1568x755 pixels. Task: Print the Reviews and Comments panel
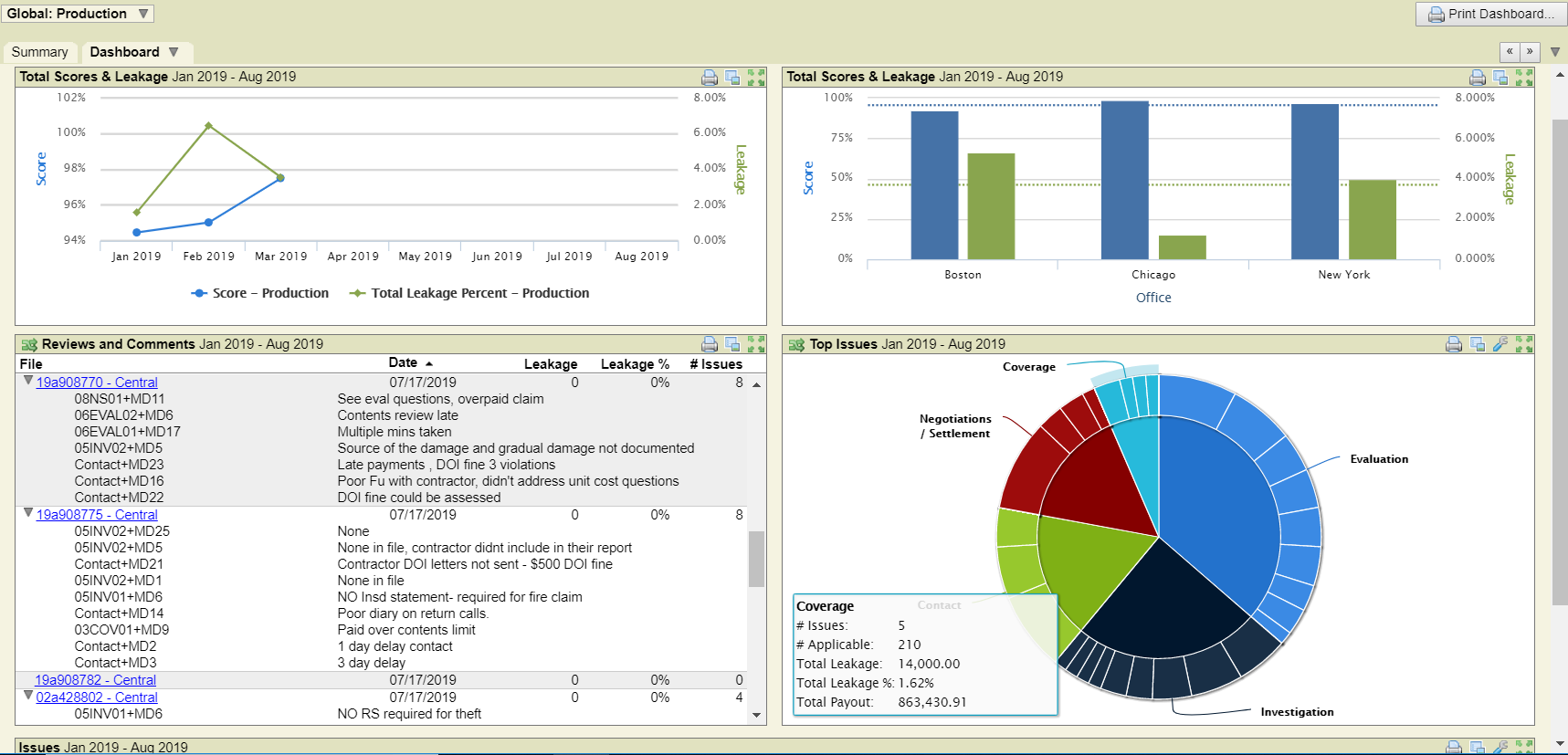pos(710,344)
